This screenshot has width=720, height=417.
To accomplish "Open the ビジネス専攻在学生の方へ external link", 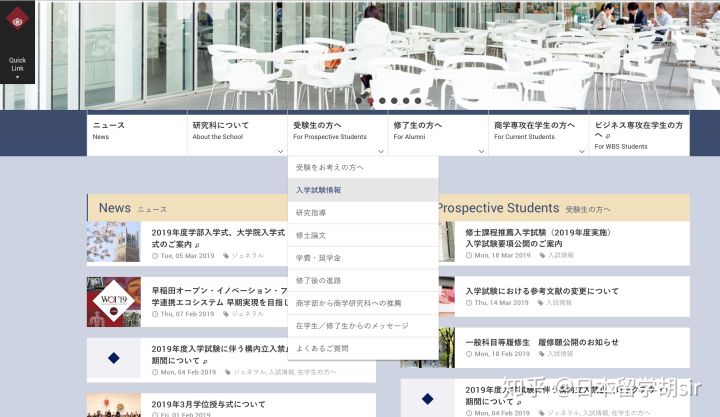I will [x=639, y=135].
